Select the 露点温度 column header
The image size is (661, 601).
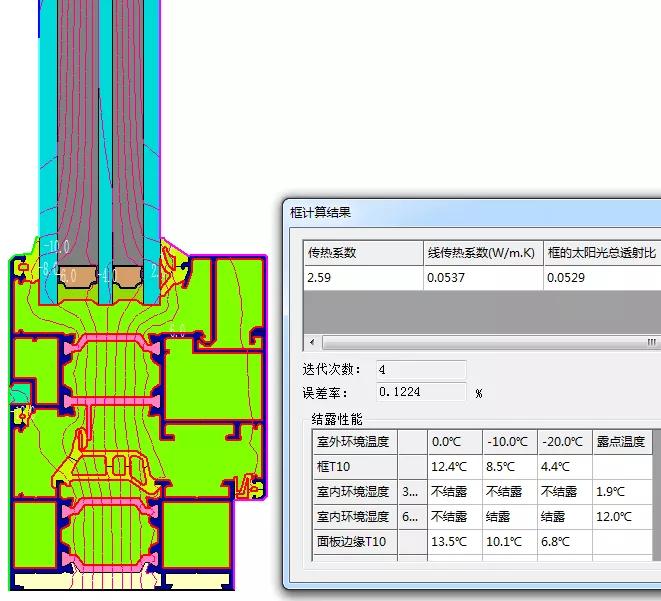pos(621,441)
